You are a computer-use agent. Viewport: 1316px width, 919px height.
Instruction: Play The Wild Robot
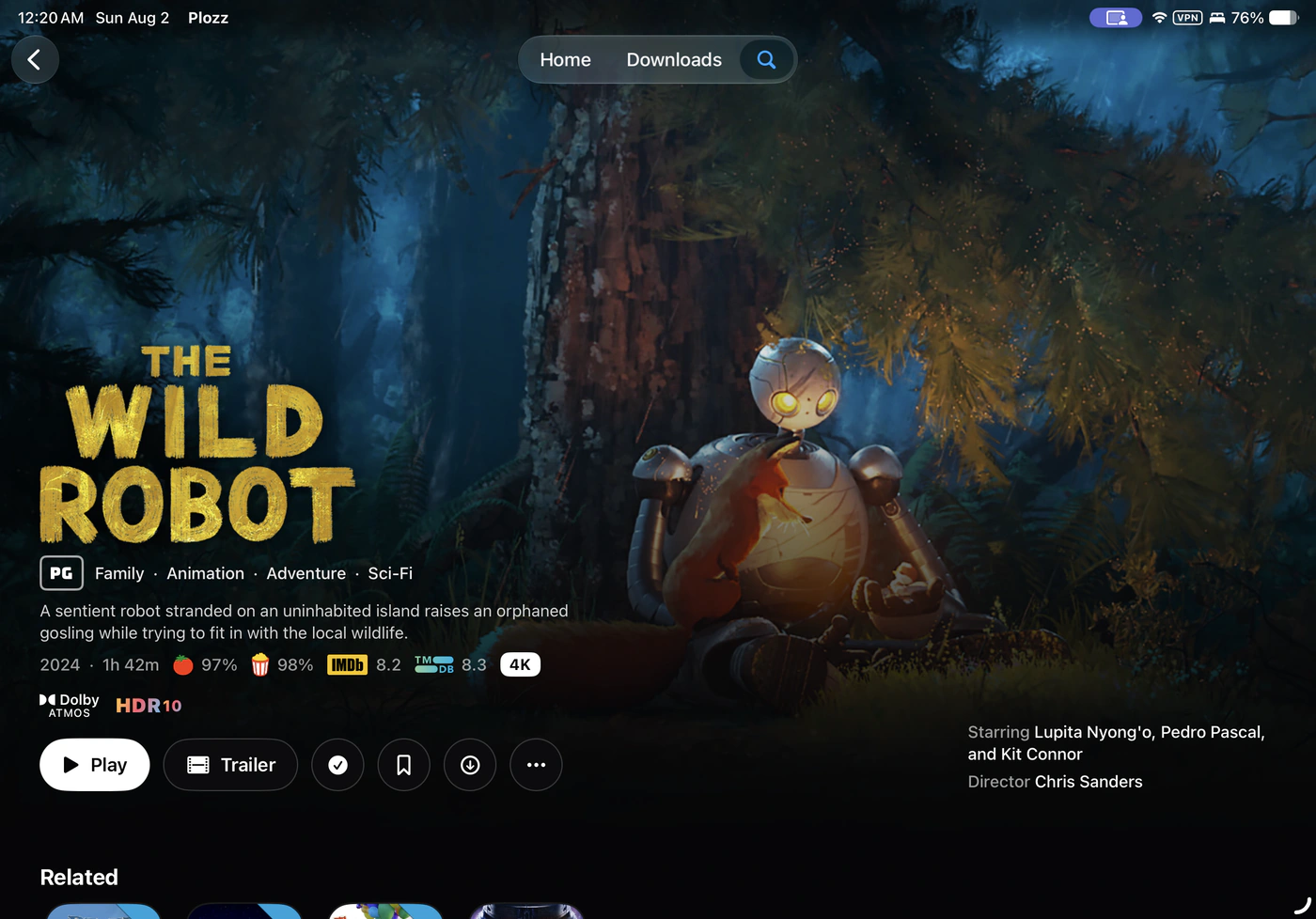95,765
